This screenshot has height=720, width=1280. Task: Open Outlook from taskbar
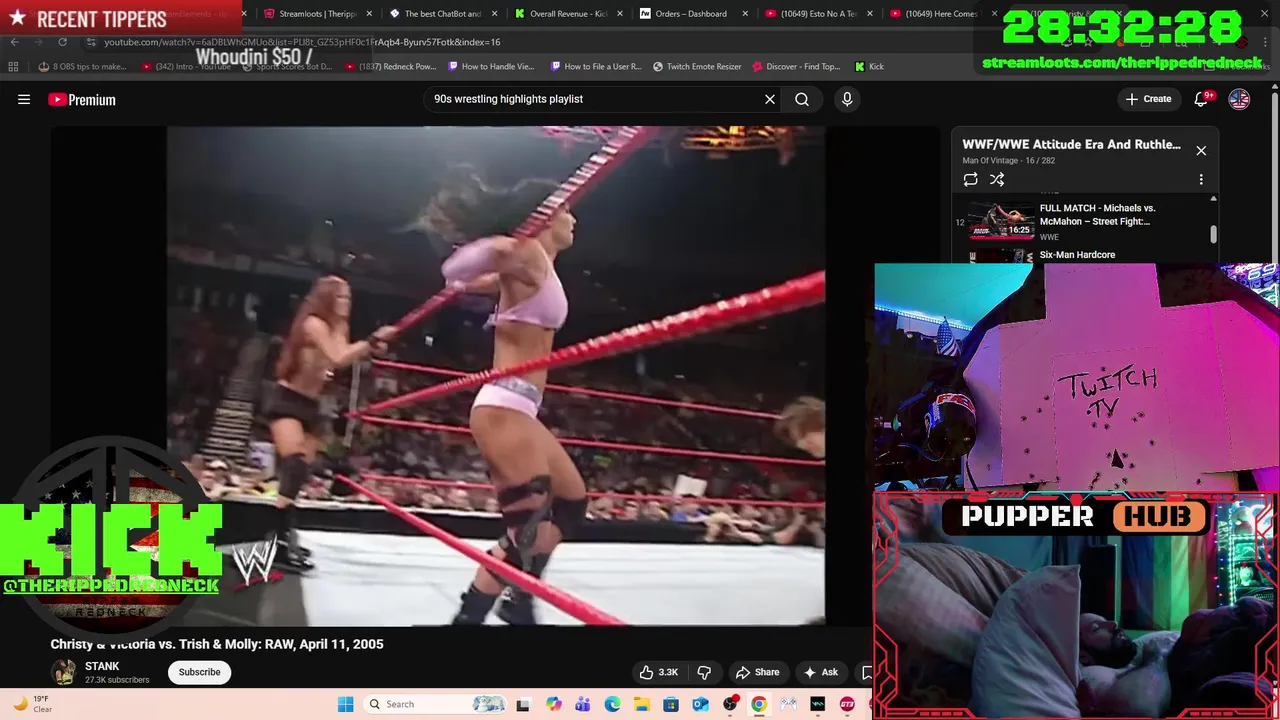tap(700, 704)
